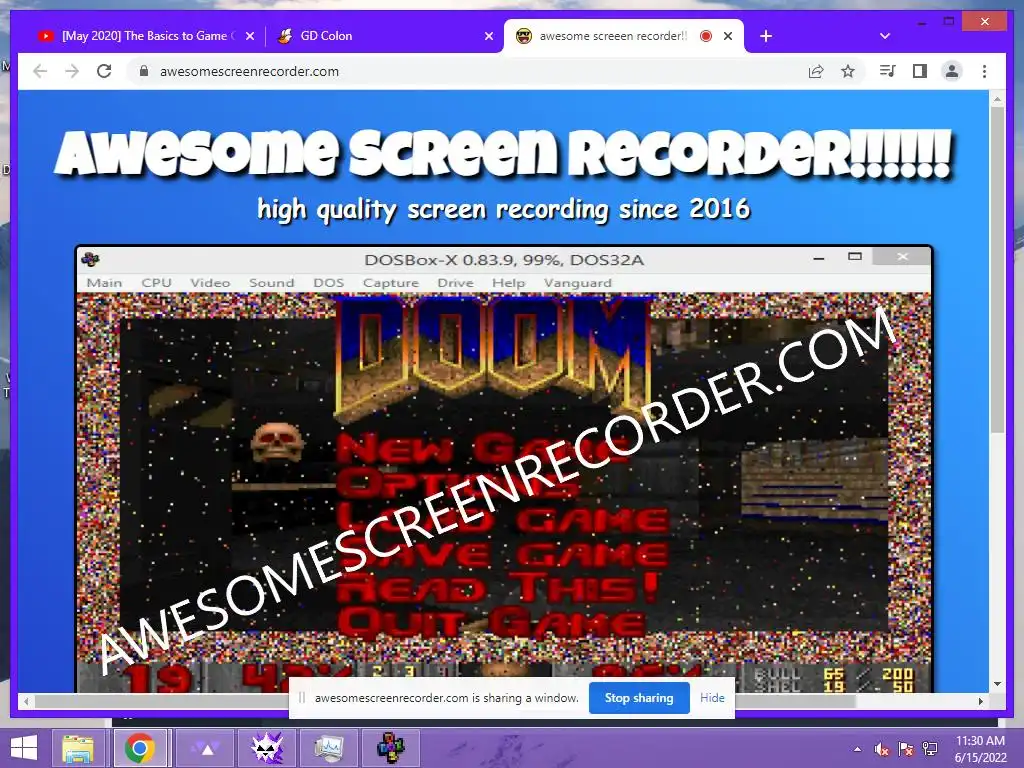Open the Chrome profile avatar

pos(952,71)
